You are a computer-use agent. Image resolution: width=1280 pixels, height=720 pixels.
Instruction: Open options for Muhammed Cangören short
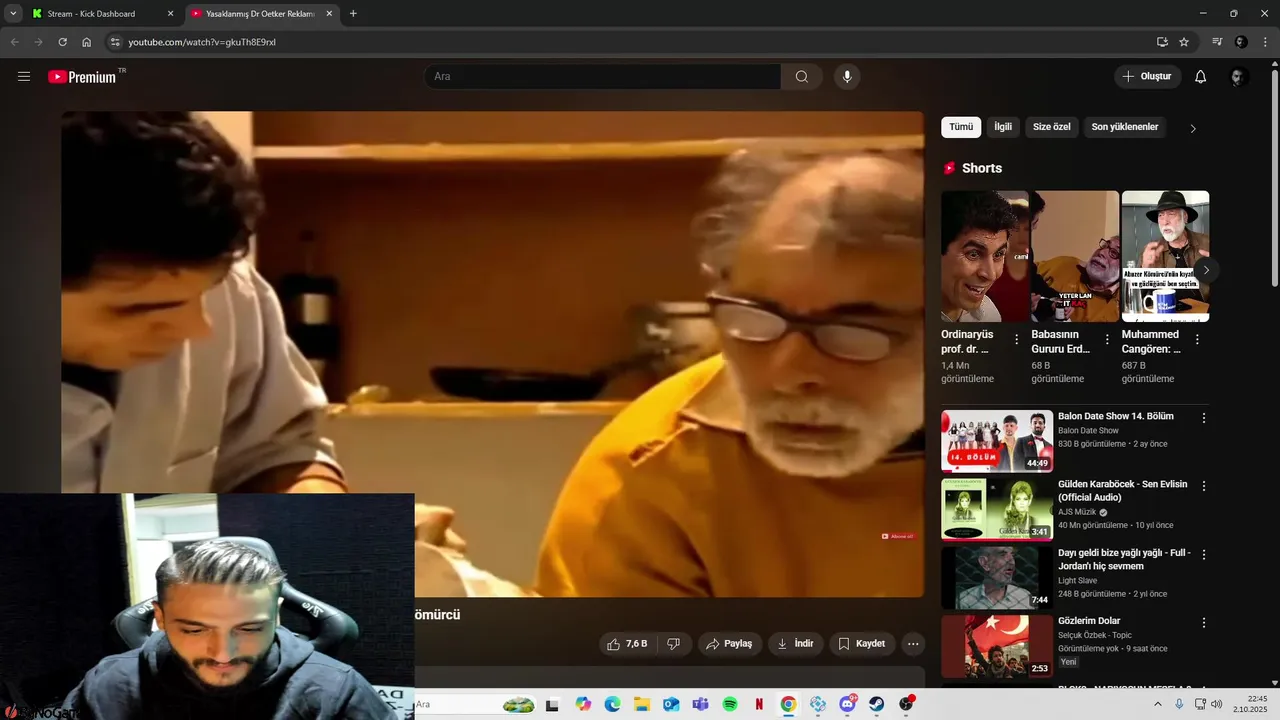click(1197, 340)
